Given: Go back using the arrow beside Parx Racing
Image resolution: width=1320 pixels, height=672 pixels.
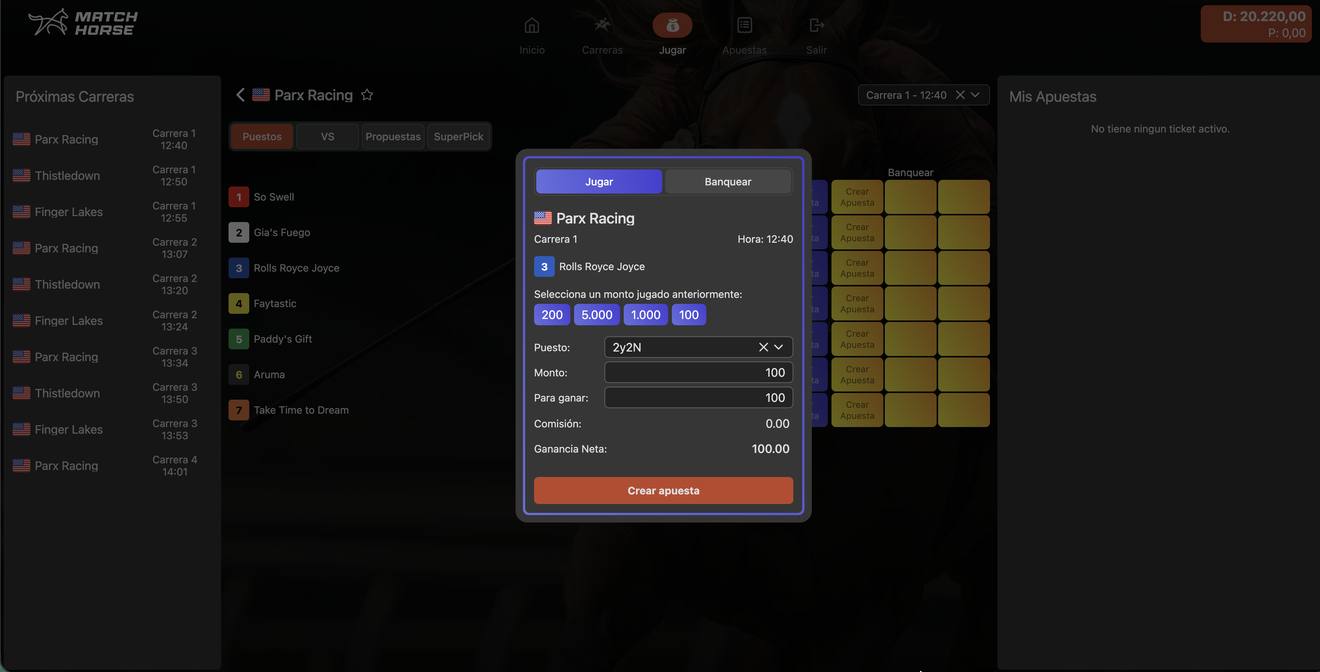Looking at the screenshot, I should (240, 95).
